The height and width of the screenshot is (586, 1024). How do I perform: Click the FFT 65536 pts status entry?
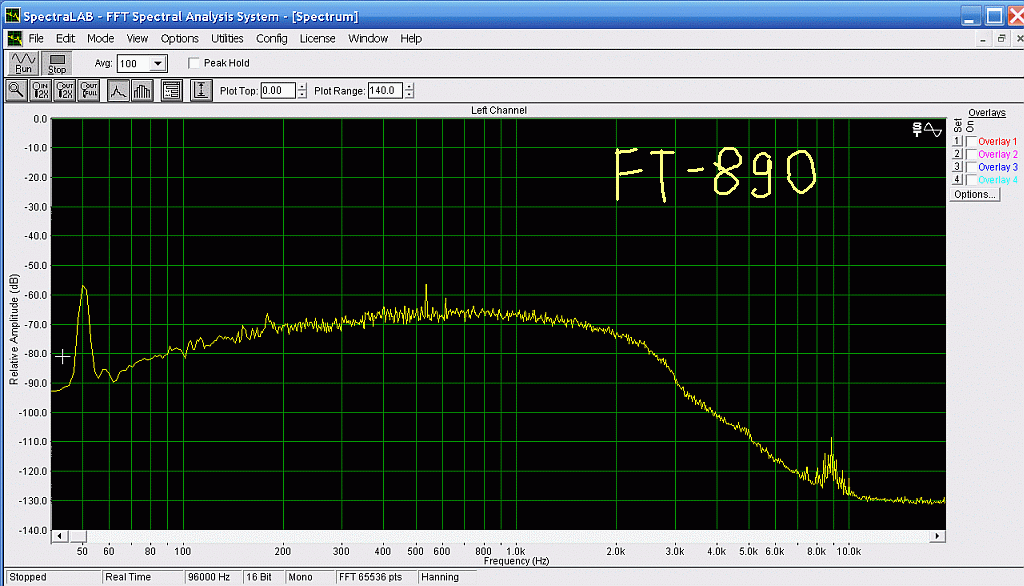[376, 578]
